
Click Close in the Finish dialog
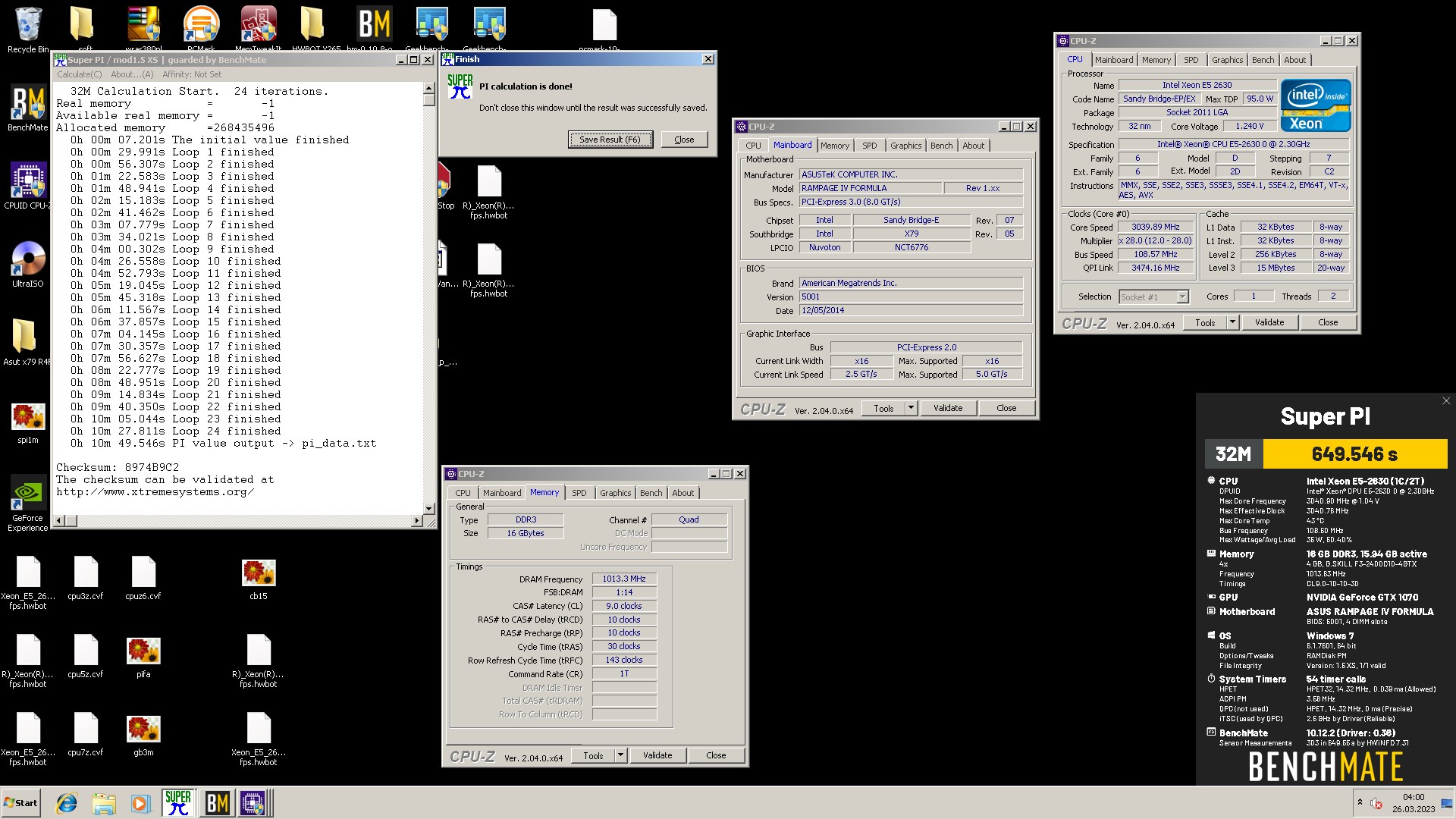pyautogui.click(x=684, y=140)
